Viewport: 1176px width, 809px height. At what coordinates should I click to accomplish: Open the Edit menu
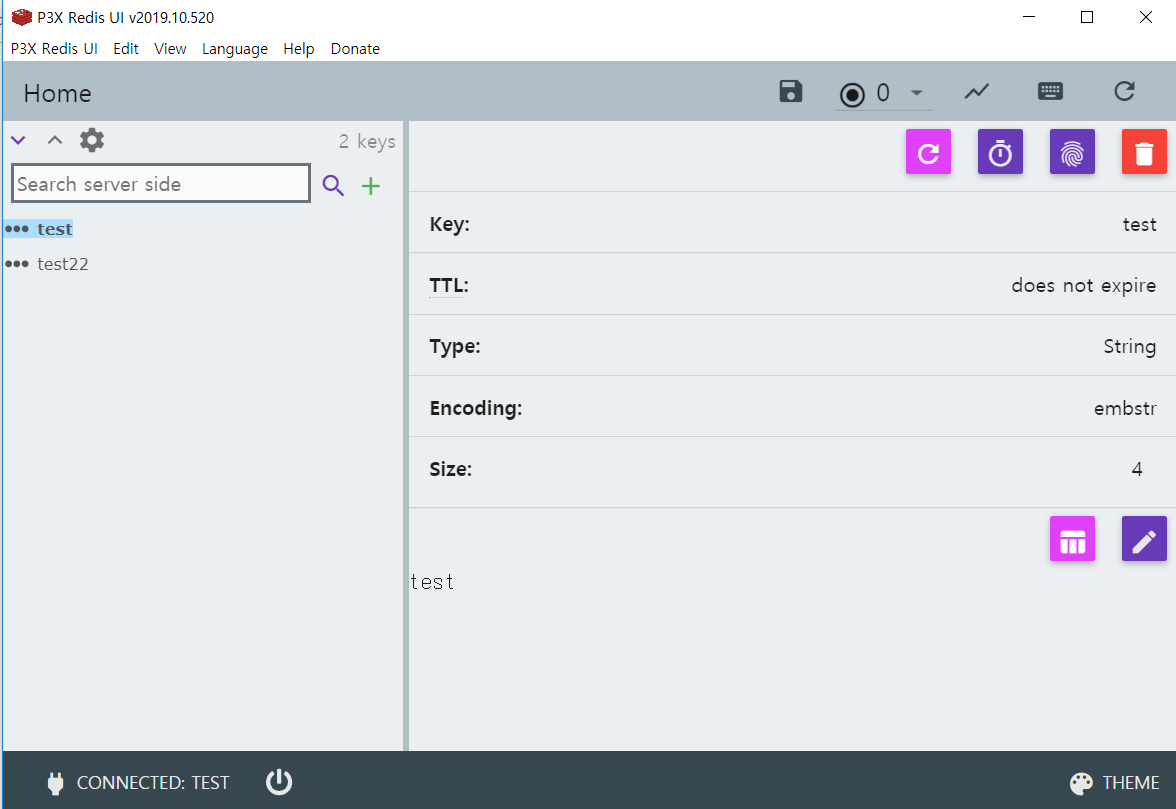pos(126,49)
